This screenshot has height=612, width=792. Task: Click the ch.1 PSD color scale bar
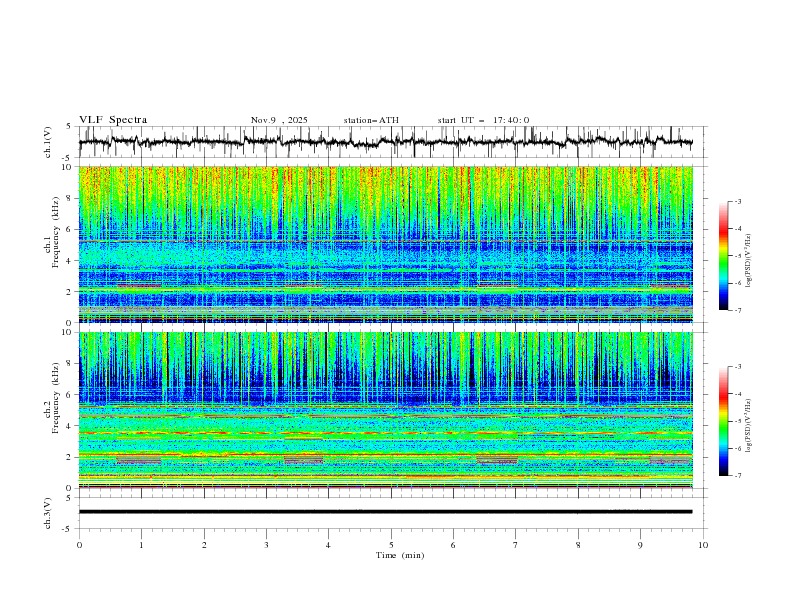[724, 256]
